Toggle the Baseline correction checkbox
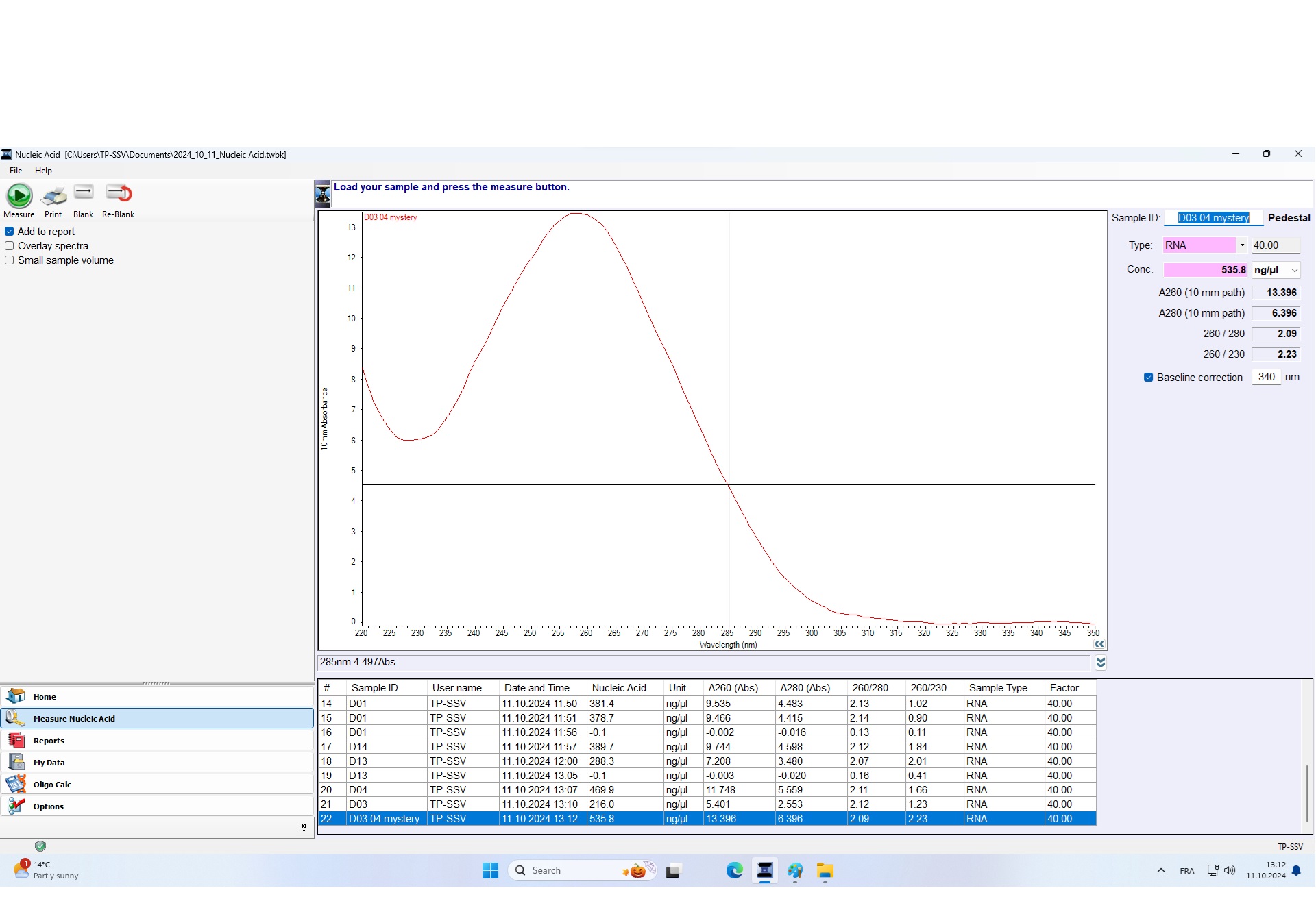Viewport: 1316px width, 899px height. pos(1149,378)
